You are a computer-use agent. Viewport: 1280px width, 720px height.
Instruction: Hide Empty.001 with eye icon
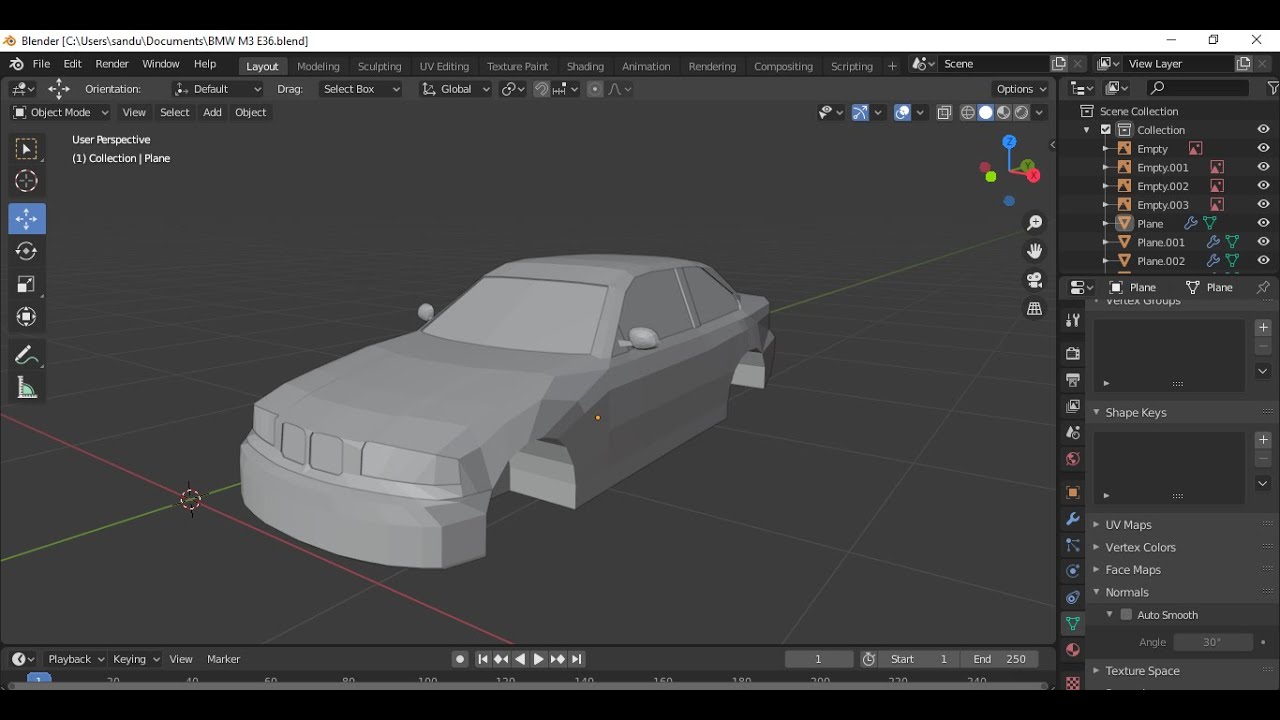[1264, 167]
